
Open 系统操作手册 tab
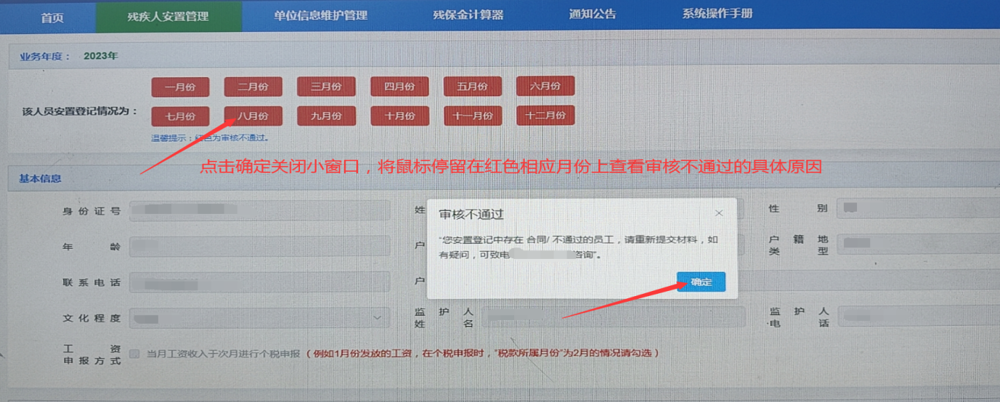(x=717, y=14)
